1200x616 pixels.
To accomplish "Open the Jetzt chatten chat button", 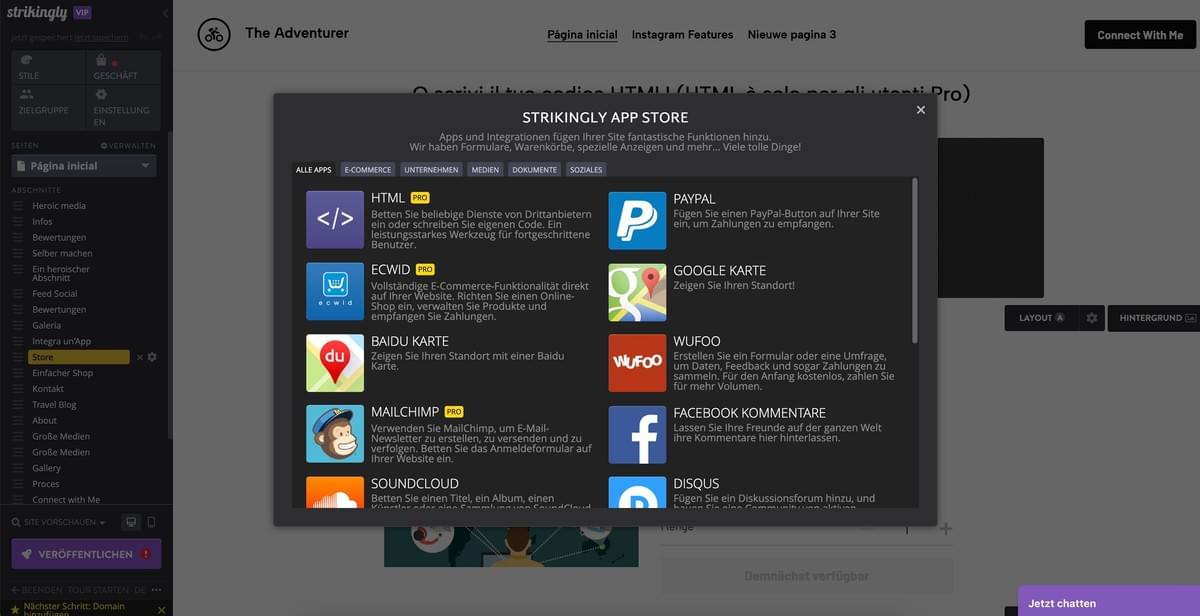I will click(x=1109, y=602).
